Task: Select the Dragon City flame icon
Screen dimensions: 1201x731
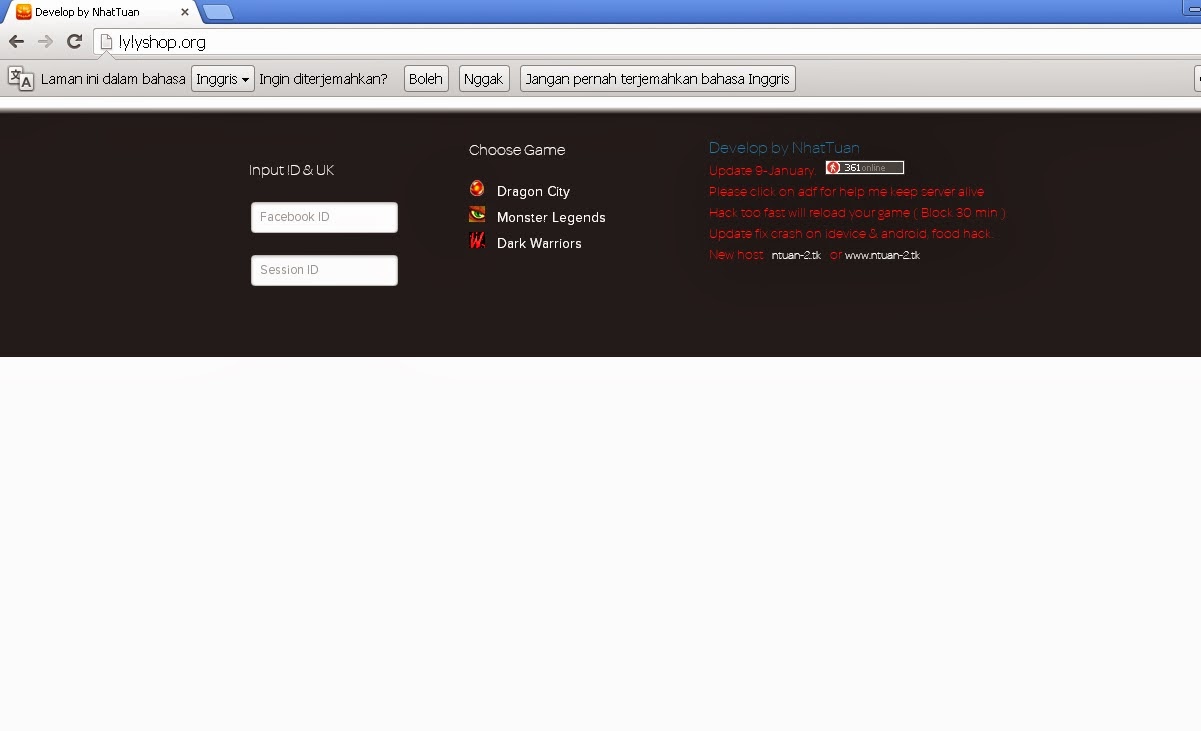Action: coord(477,188)
